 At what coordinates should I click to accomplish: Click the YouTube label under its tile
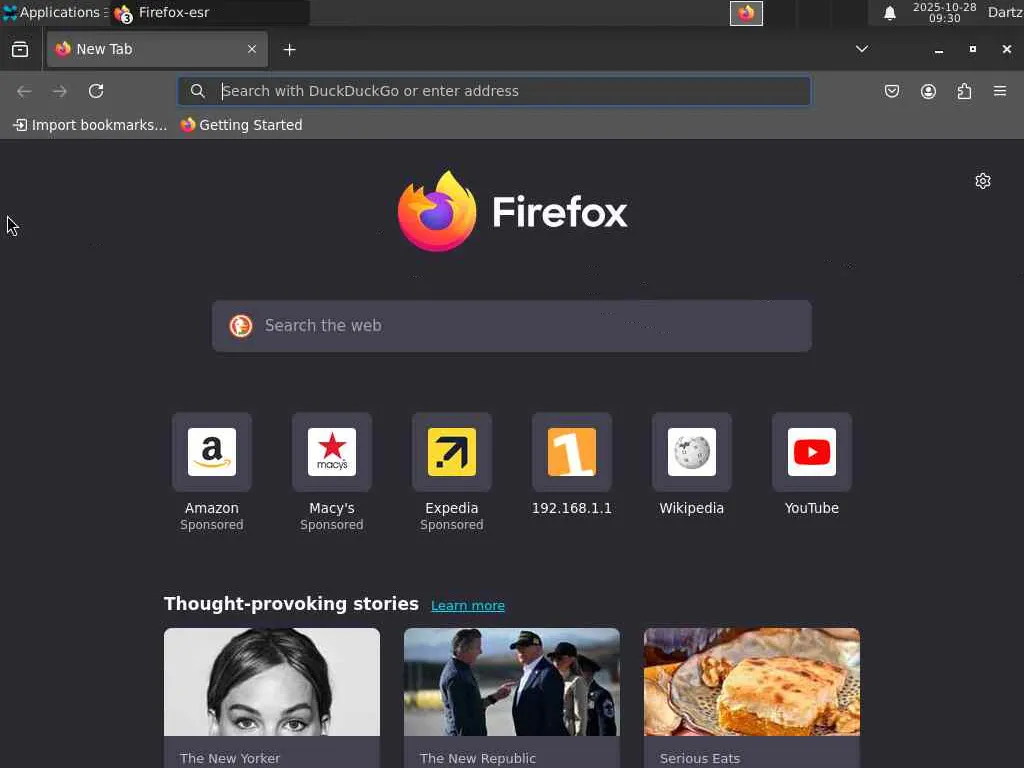click(x=812, y=508)
